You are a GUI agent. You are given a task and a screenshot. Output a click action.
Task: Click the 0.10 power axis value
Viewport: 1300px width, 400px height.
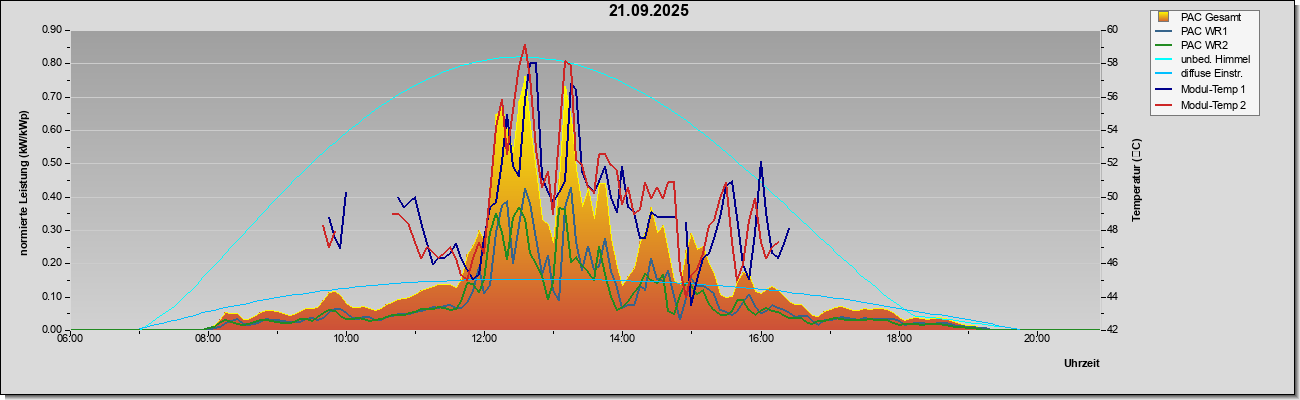[x=53, y=297]
